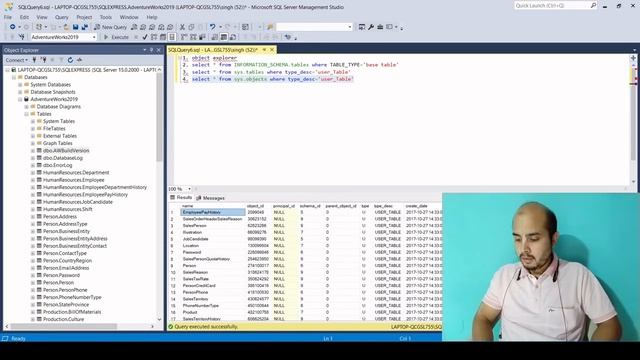Open the Undo history dropdown arrow
This screenshot has width=640, height=360.
click(x=220, y=27)
